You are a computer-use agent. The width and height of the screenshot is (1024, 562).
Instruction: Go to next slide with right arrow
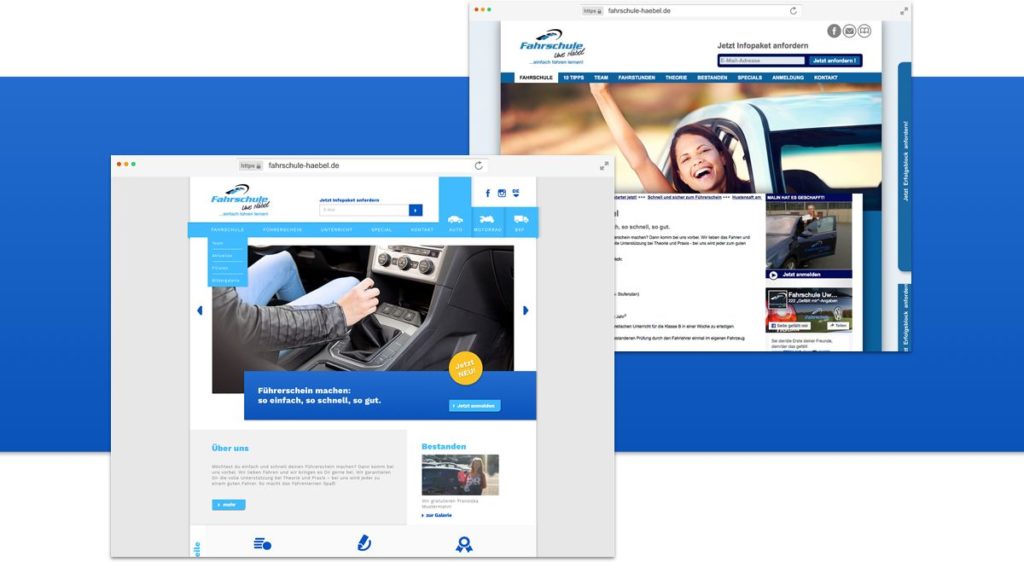pos(525,311)
